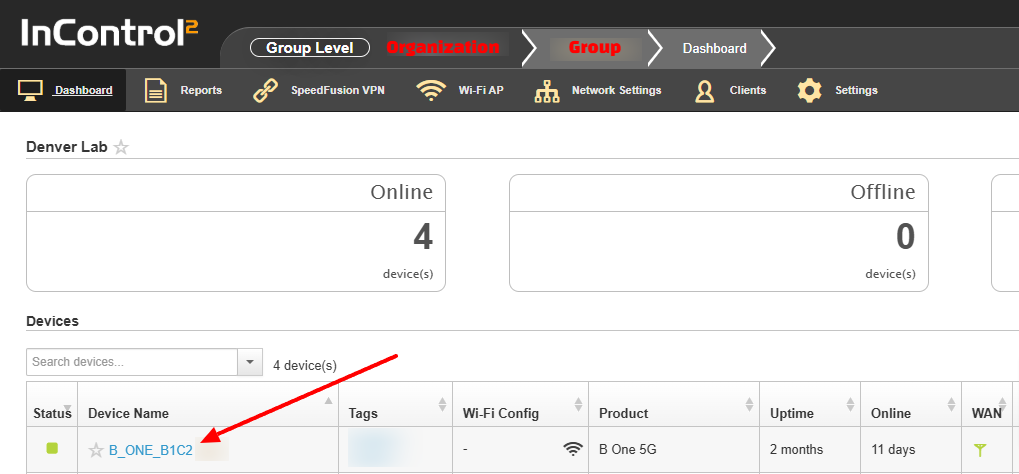The image size is (1019, 474).
Task: Click the Group Level button
Action: (x=309, y=47)
